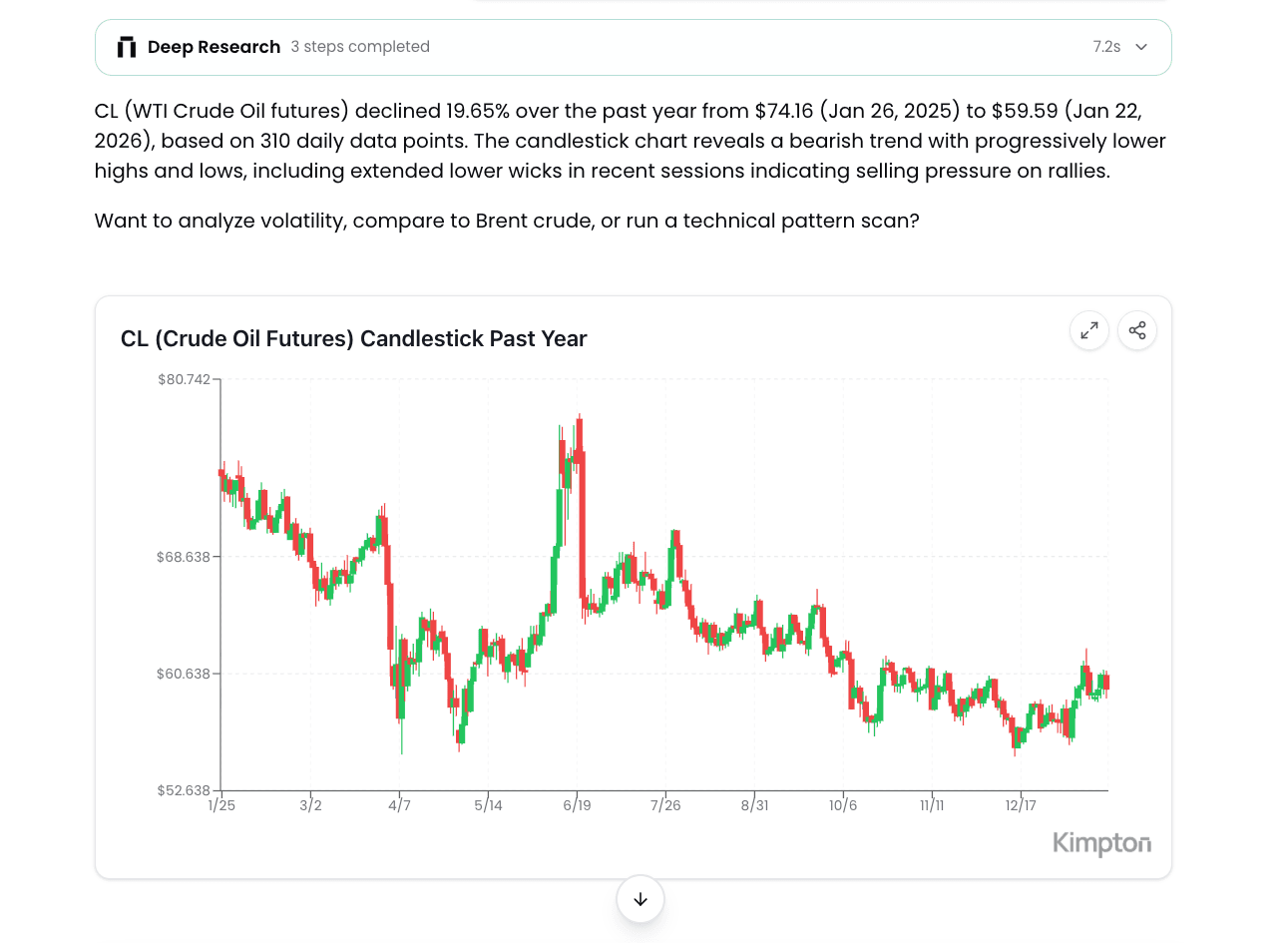Click the Deep Research logo icon
1288x943 pixels.
(127, 47)
